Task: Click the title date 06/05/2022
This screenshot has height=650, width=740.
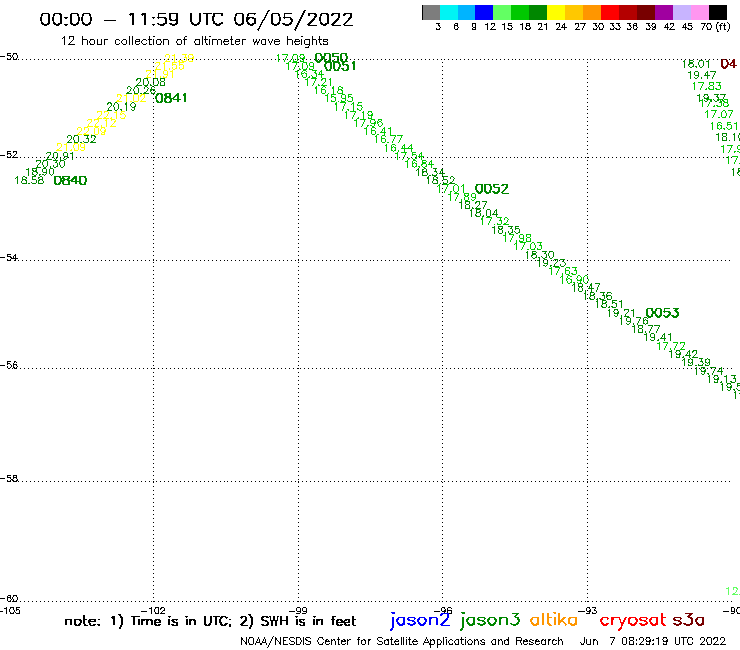Action: coord(293,19)
